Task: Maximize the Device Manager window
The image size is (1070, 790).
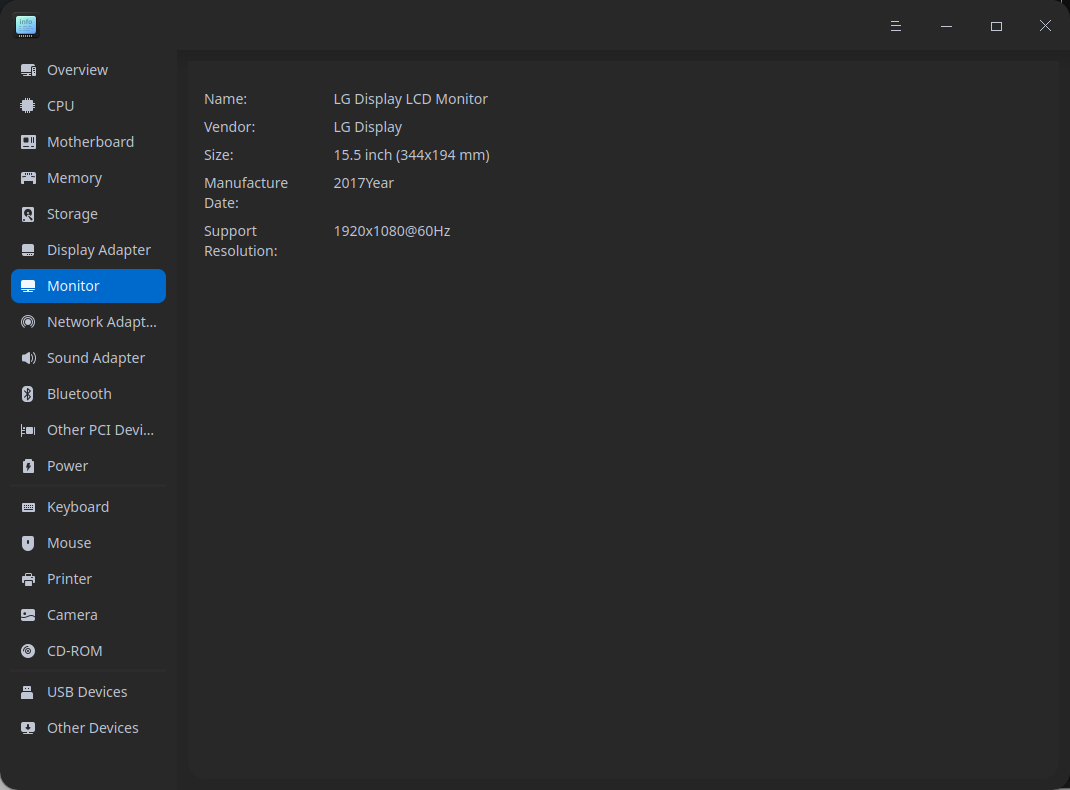Action: point(996,26)
